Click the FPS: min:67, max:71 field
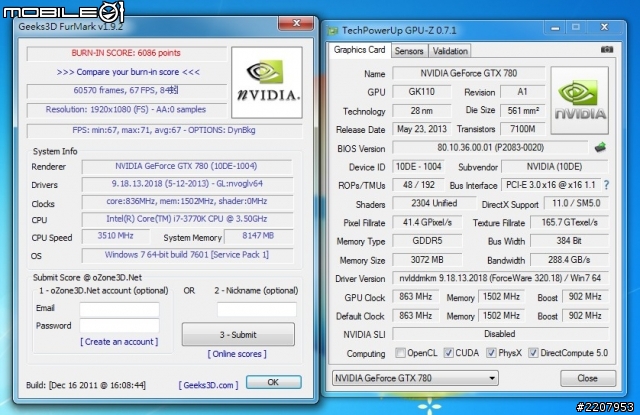 click(x=164, y=131)
